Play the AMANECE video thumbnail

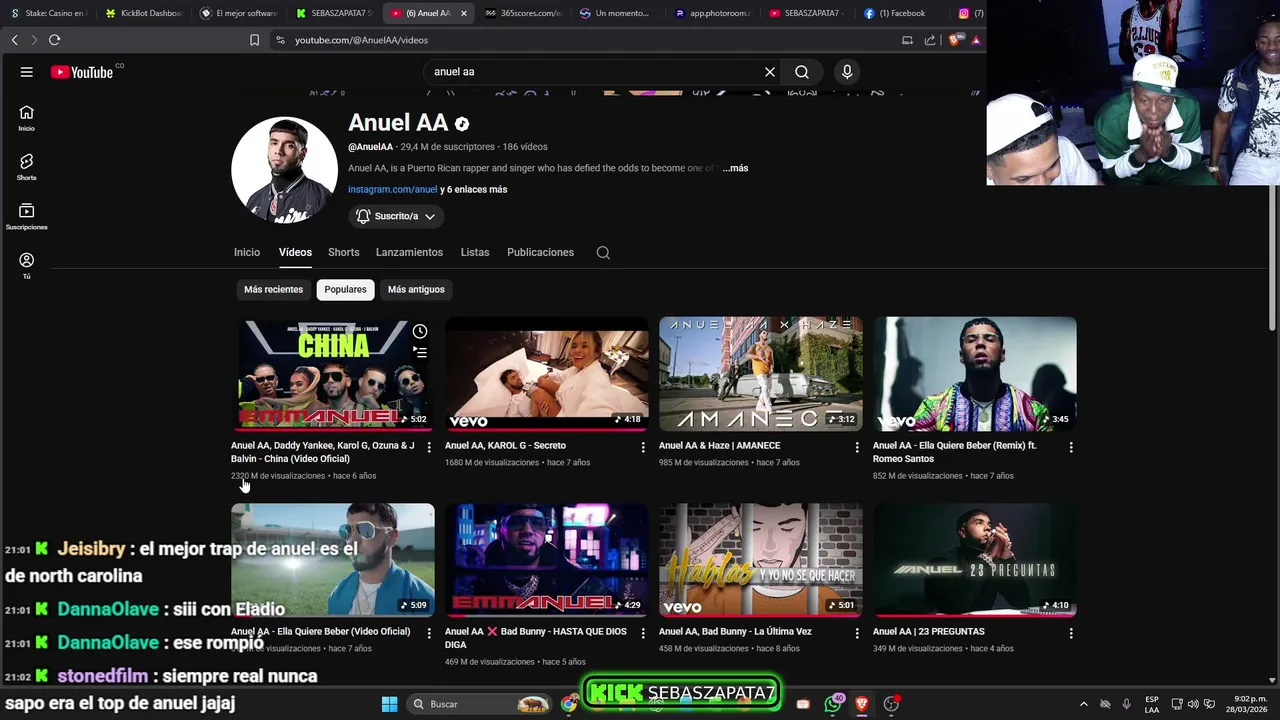pyautogui.click(x=760, y=374)
